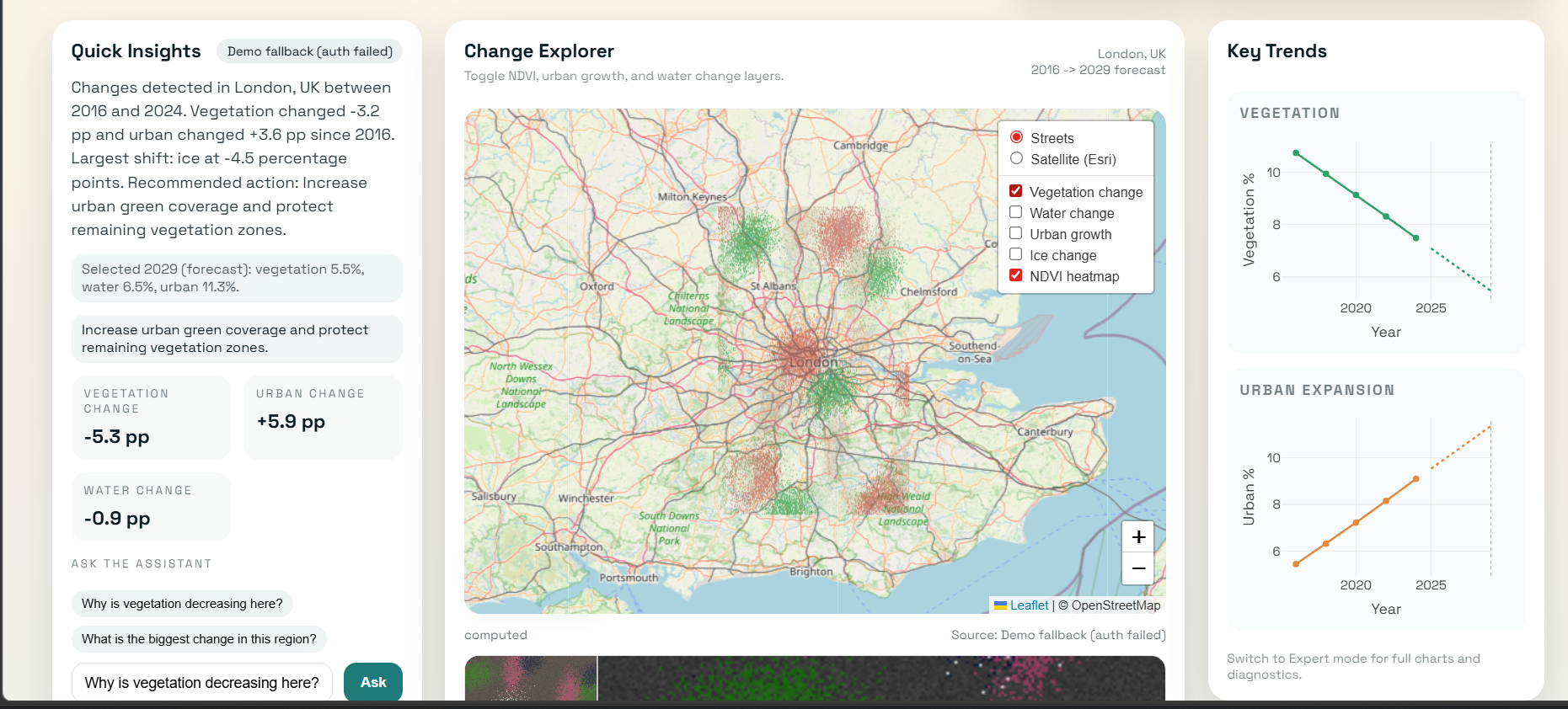Select the last solid point on Vegetation chart
This screenshot has height=709, width=1568.
point(1415,238)
